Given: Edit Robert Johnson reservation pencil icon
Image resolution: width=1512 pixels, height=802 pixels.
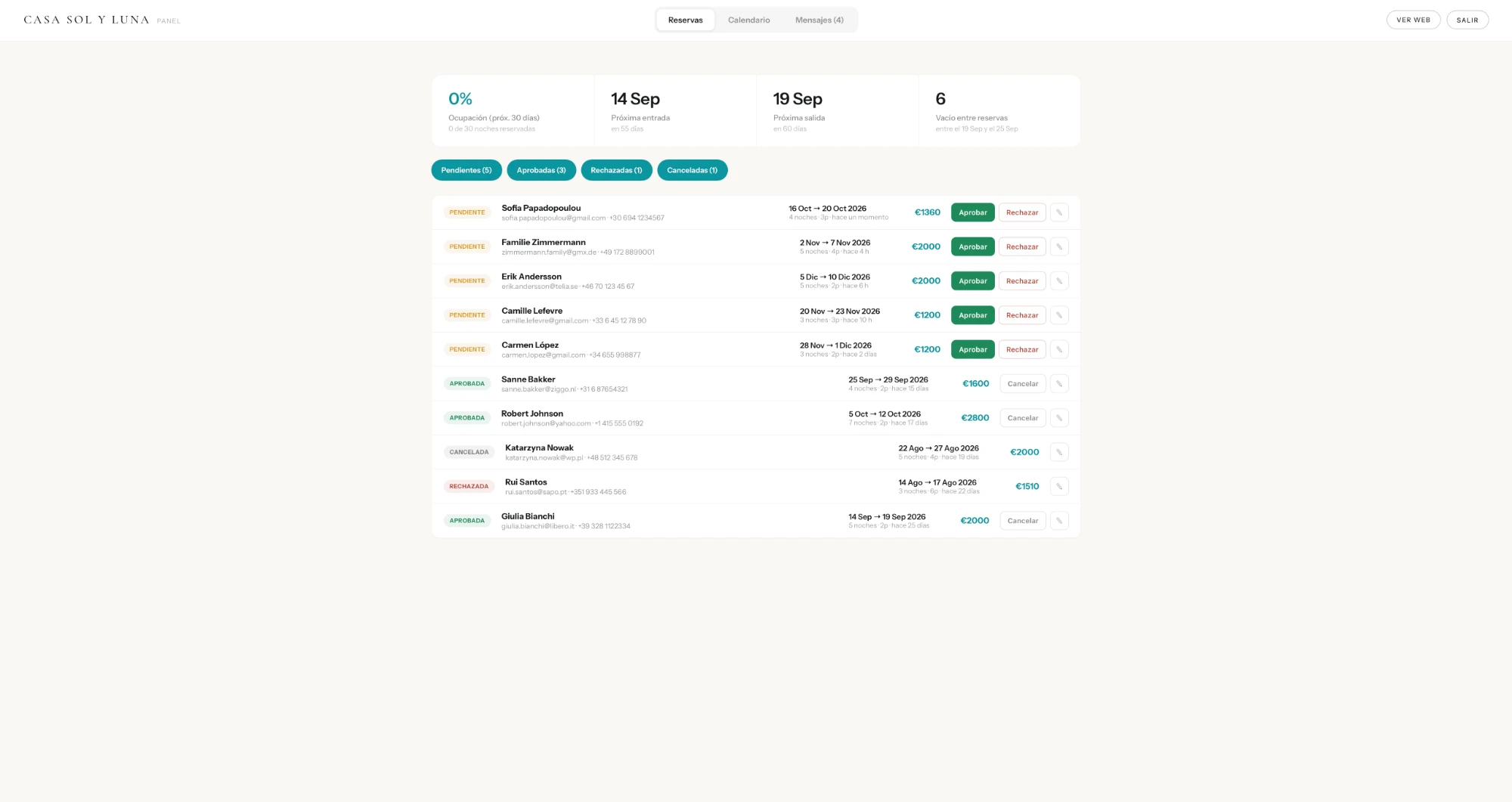Looking at the screenshot, I should pos(1059,418).
